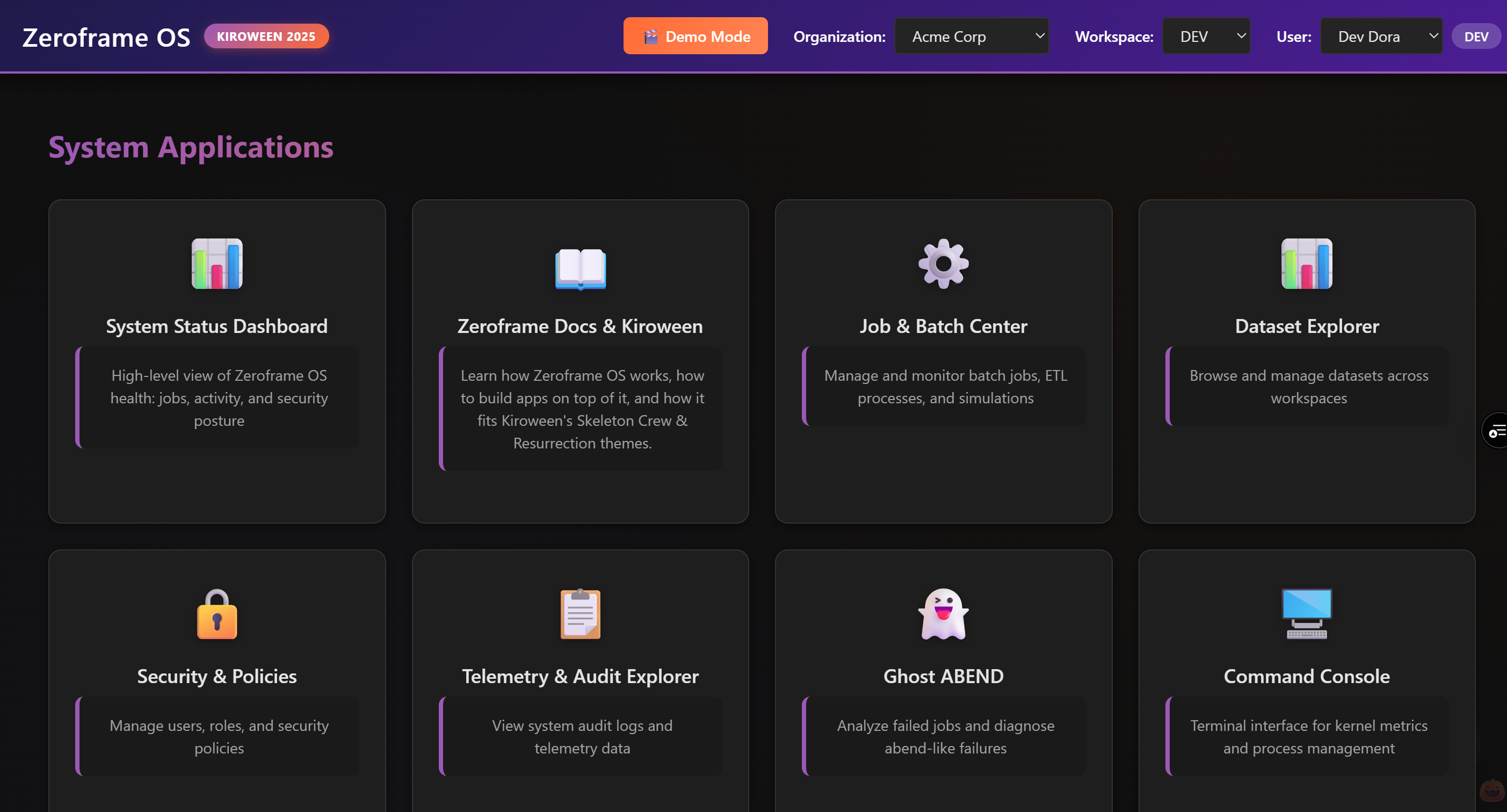
Task: Select the Dataset Explorer description card
Action: click(x=1308, y=386)
